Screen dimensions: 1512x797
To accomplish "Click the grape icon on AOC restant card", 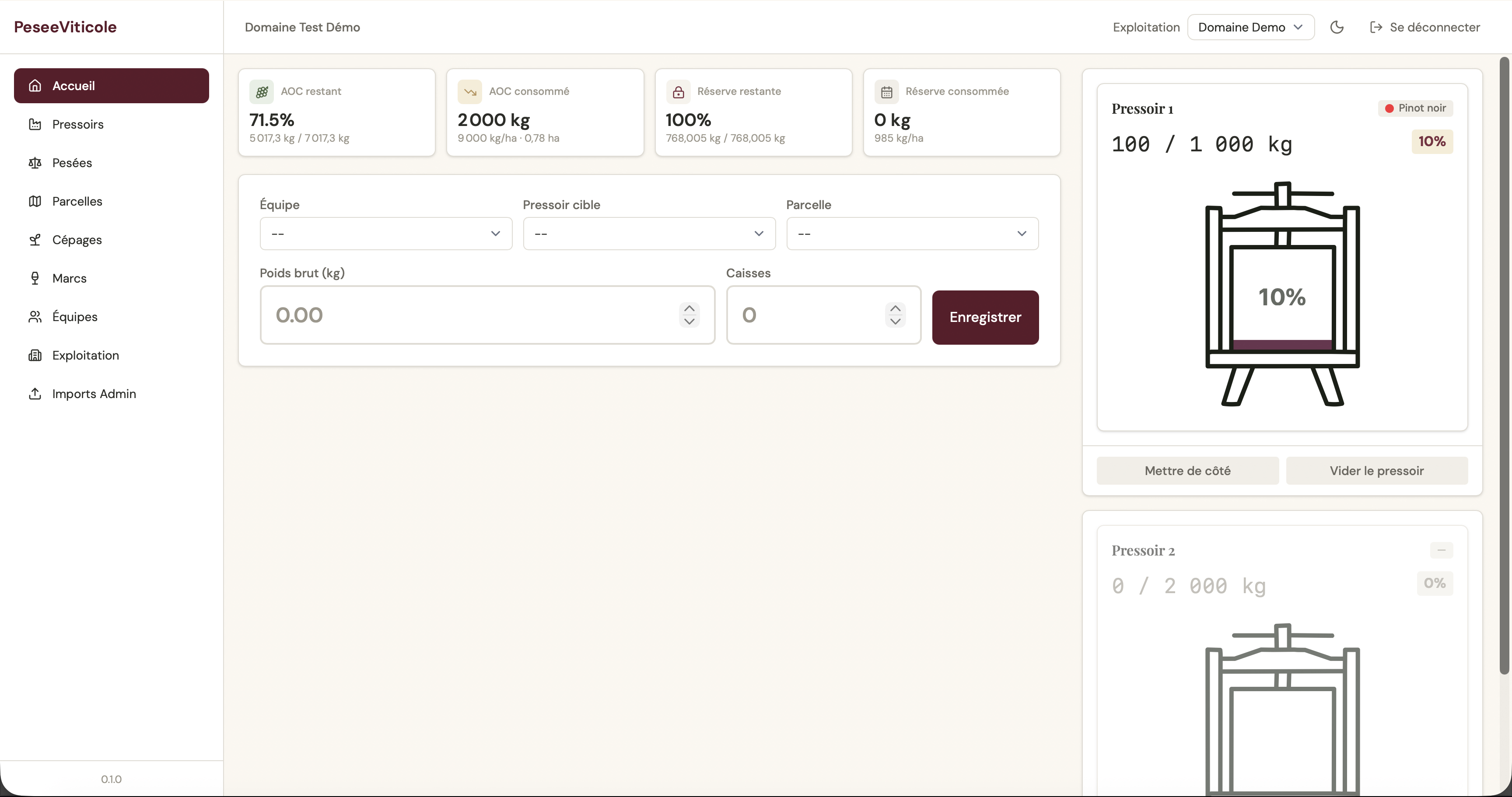I will point(262,91).
